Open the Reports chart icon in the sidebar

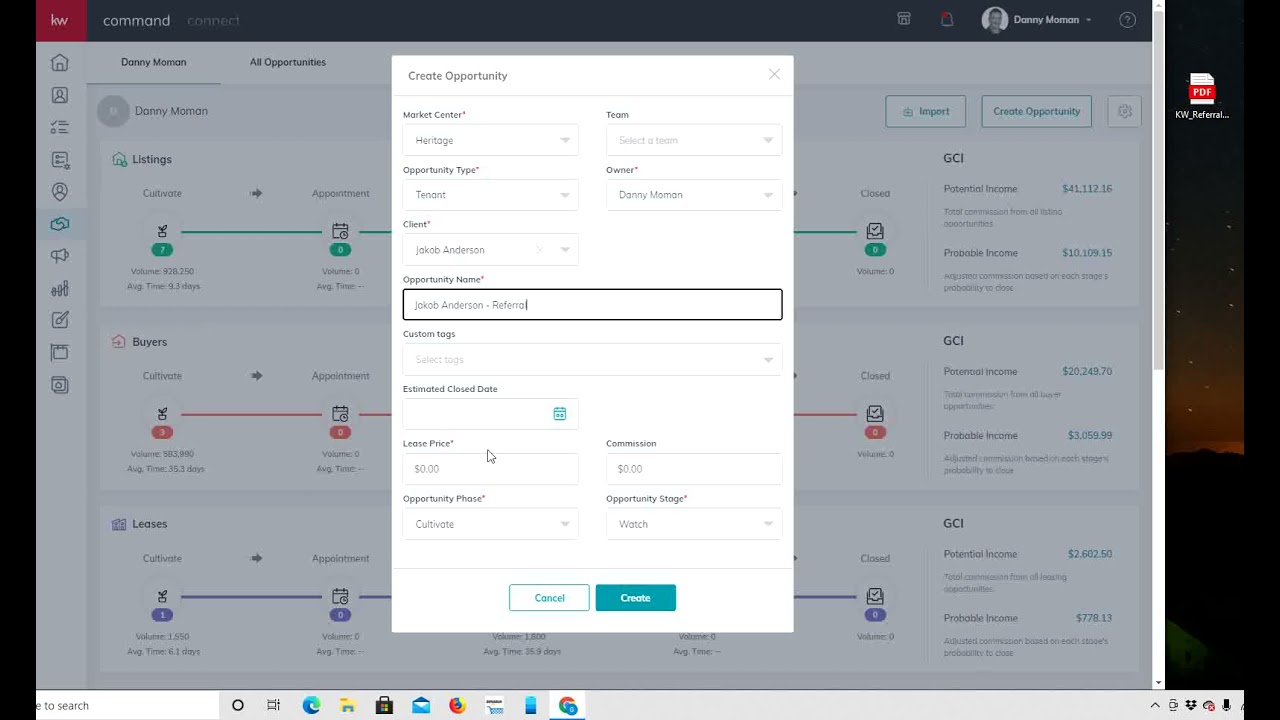pyautogui.click(x=60, y=288)
